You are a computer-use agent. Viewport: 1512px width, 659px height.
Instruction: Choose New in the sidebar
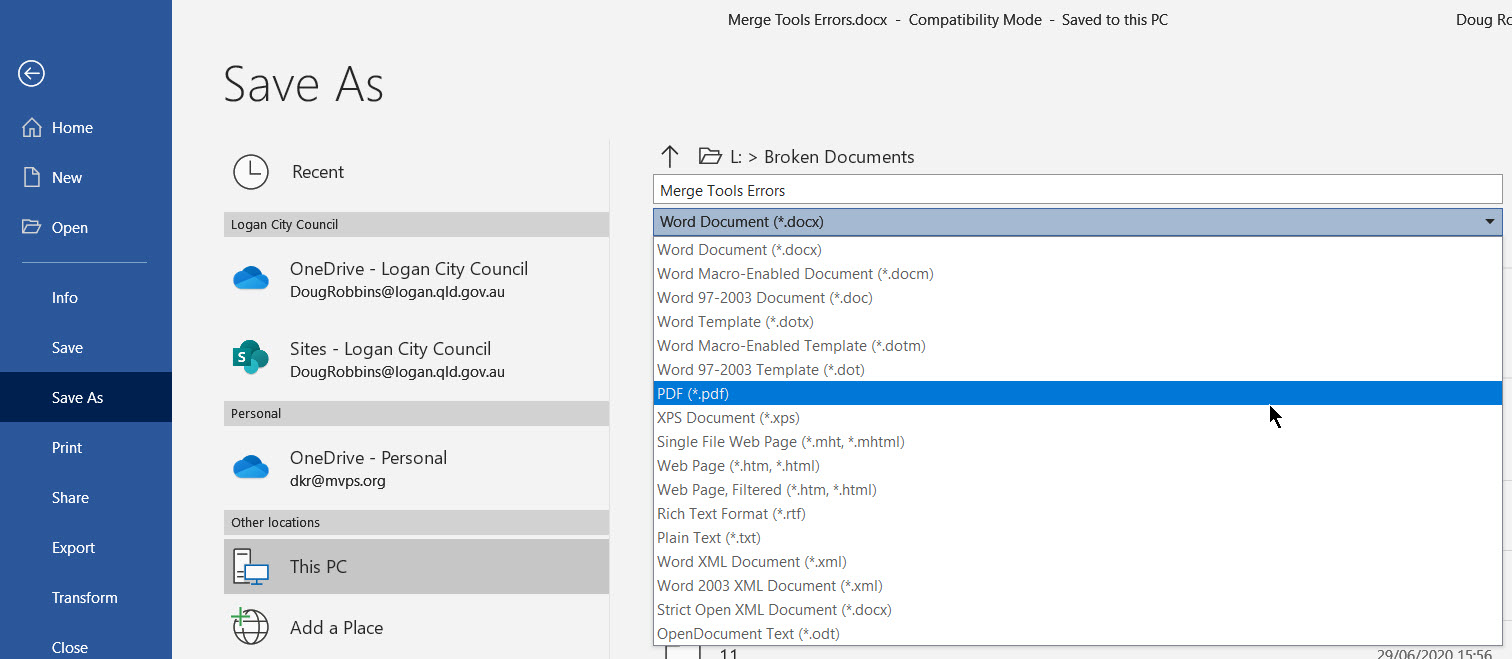point(86,178)
